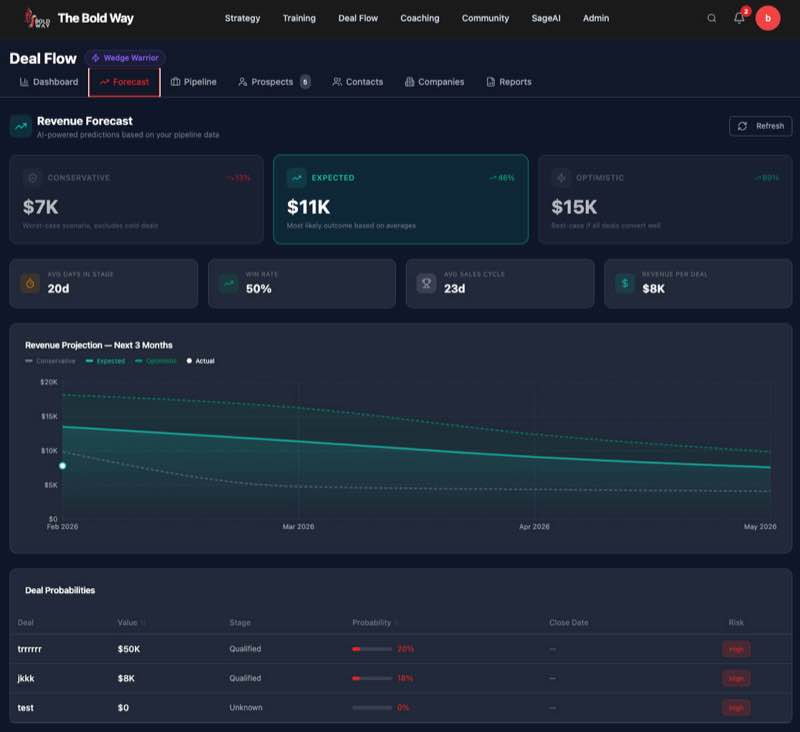The width and height of the screenshot is (800, 732).
Task: Click the 50% win rate value
Action: tap(259, 289)
